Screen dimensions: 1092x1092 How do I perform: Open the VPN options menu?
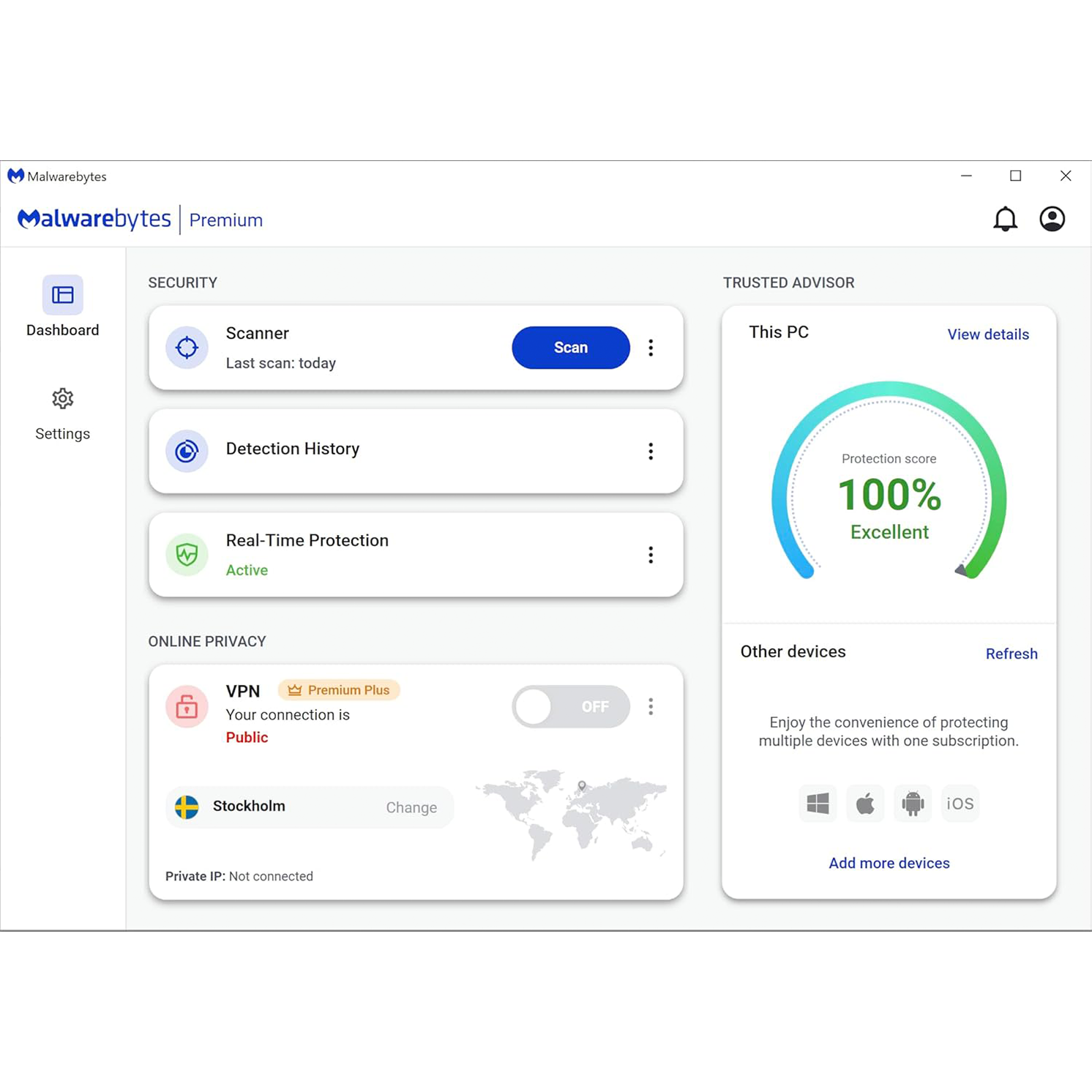point(651,706)
